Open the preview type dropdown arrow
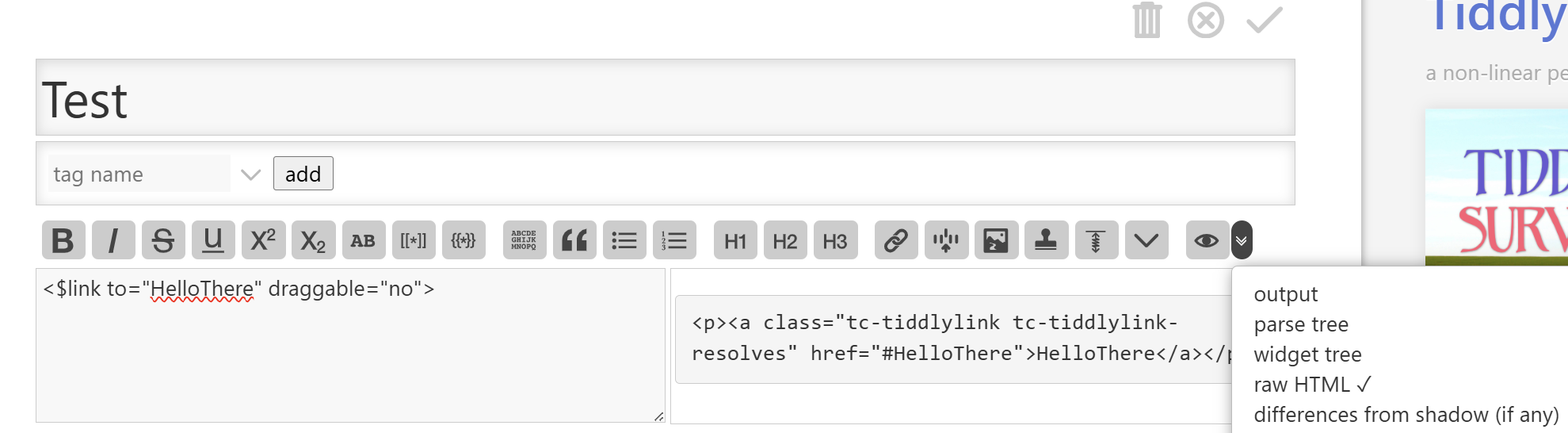The width and height of the screenshot is (1568, 433). 1242,240
